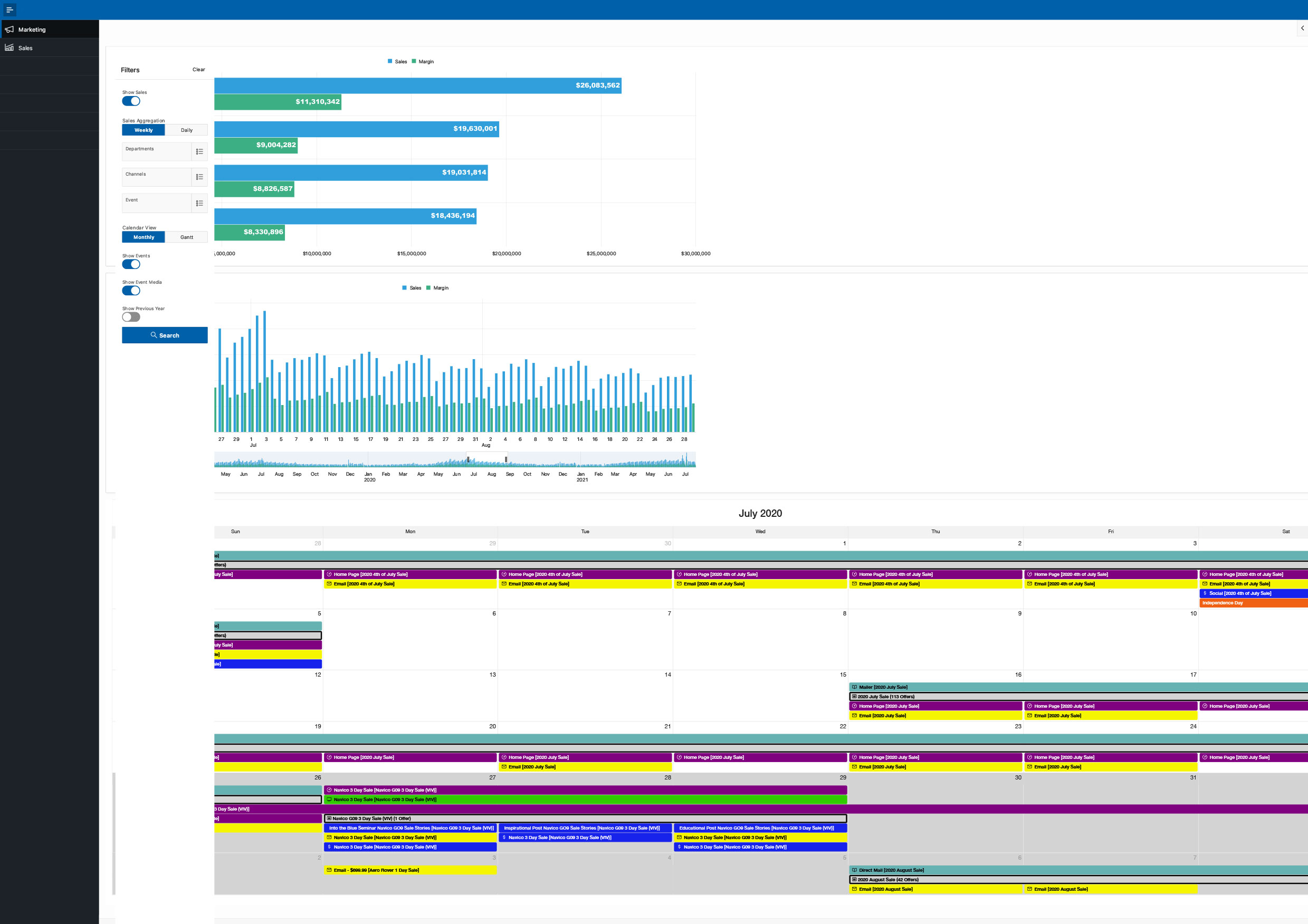1308x924 pixels.
Task: Disable the Show Events switch
Action: [x=131, y=264]
